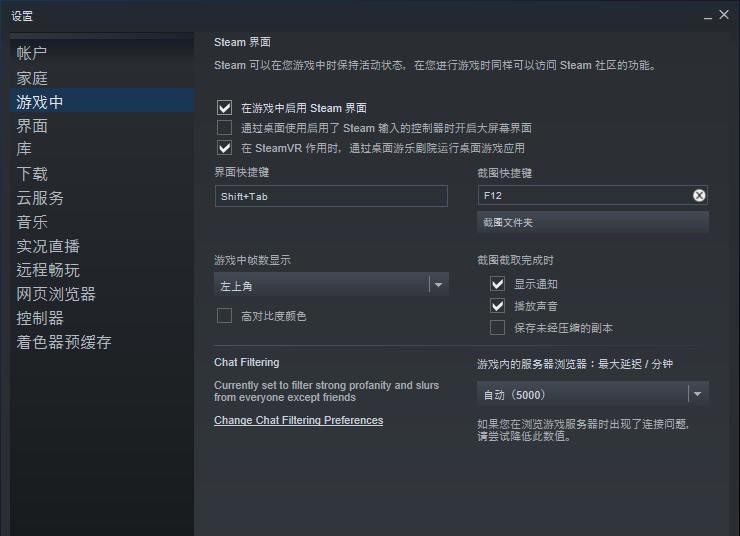
Task: Select 下载 in the settings sidebar
Action: [x=102, y=174]
